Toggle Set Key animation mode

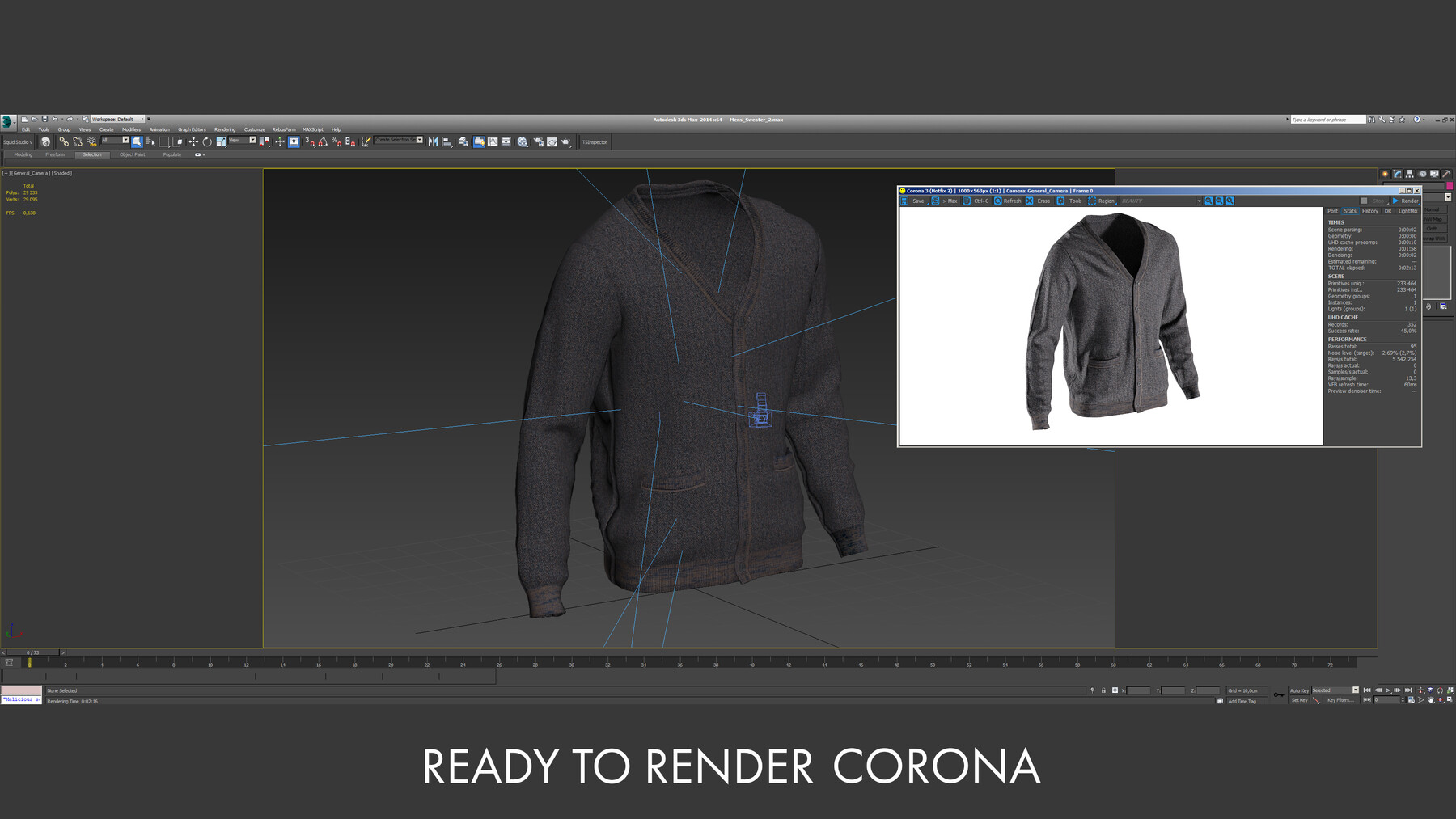point(1299,700)
